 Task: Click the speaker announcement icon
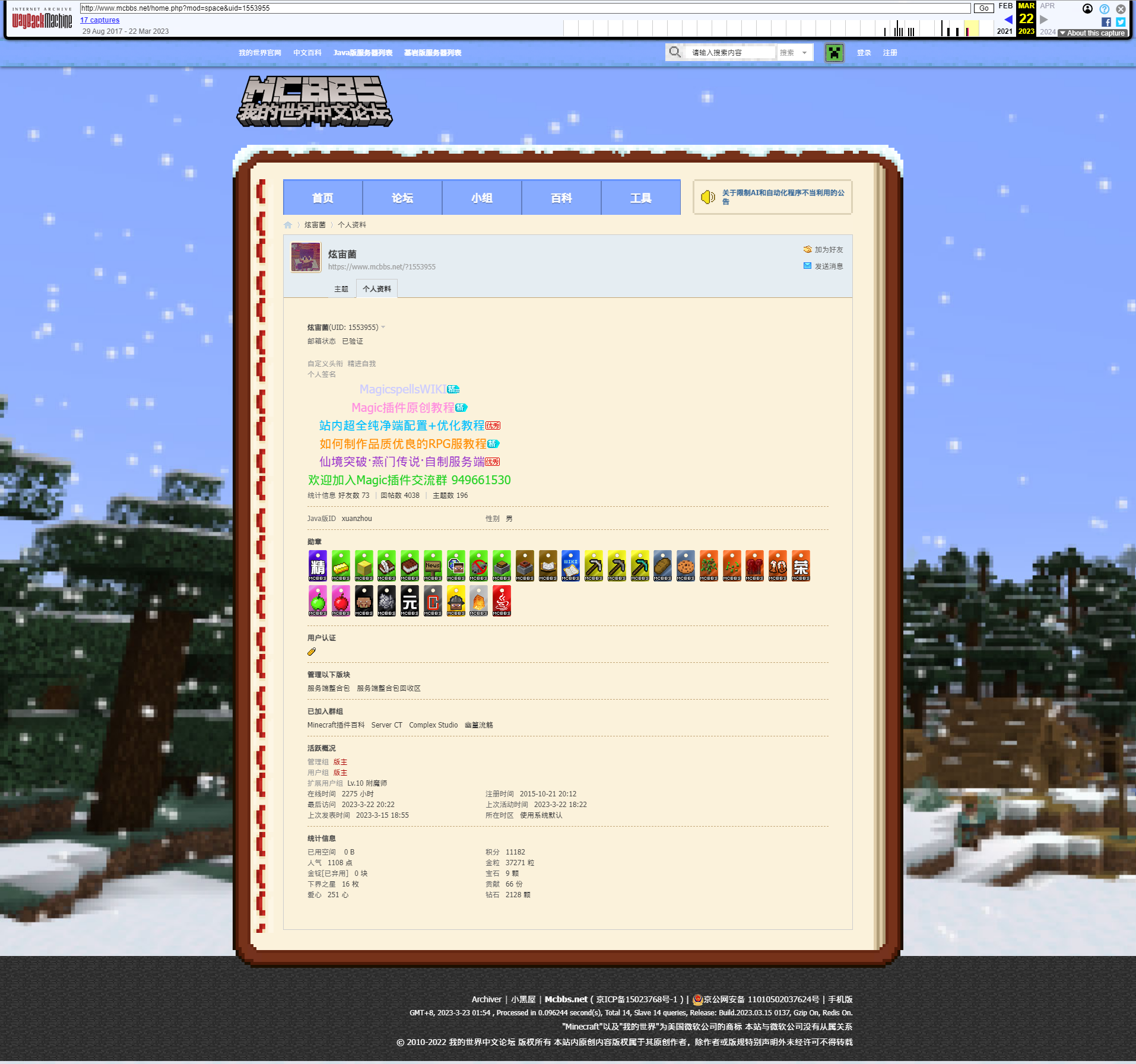click(x=707, y=197)
